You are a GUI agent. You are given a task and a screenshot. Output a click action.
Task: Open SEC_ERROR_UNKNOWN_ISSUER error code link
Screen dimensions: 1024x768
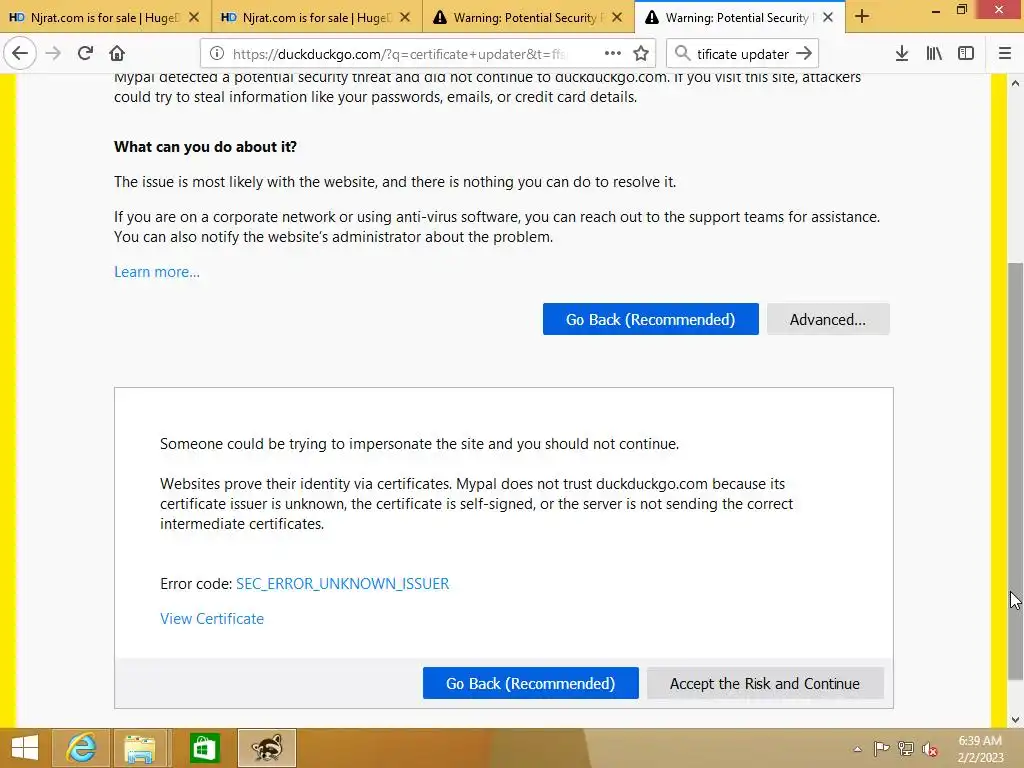click(x=342, y=583)
